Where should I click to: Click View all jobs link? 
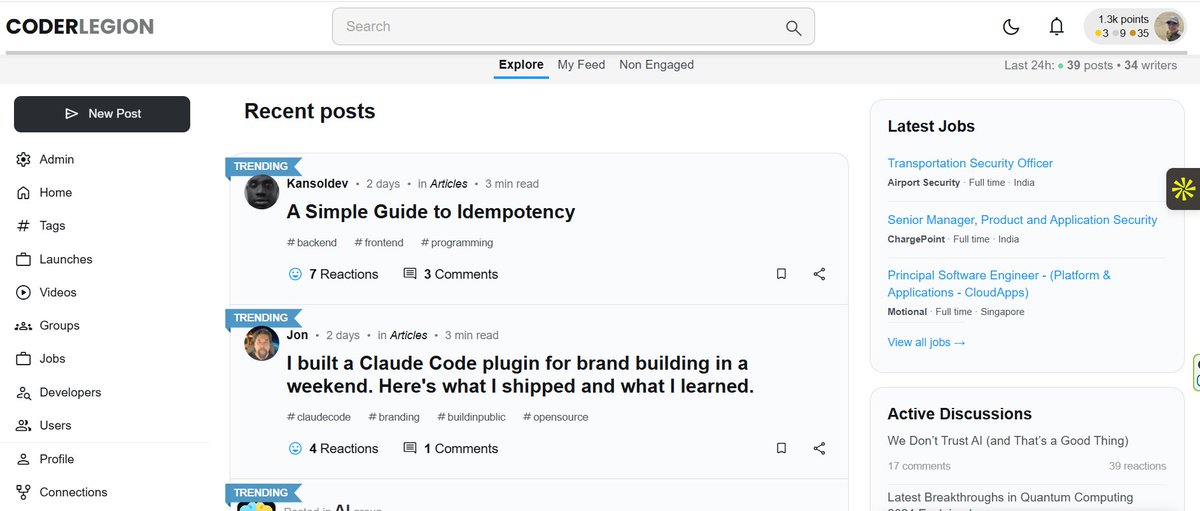926,342
